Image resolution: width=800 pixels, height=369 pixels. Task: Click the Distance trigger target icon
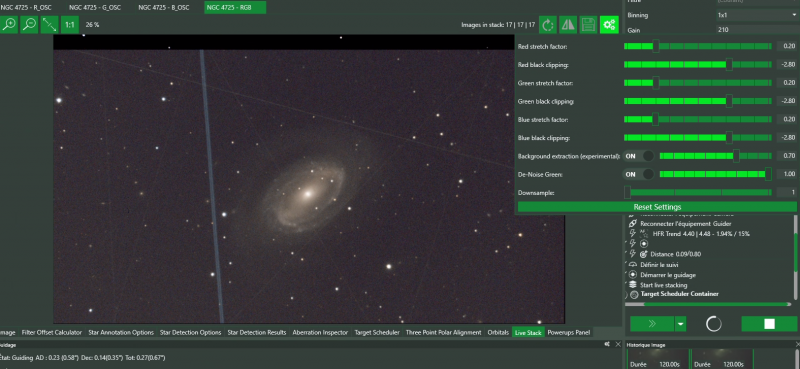coord(643,254)
